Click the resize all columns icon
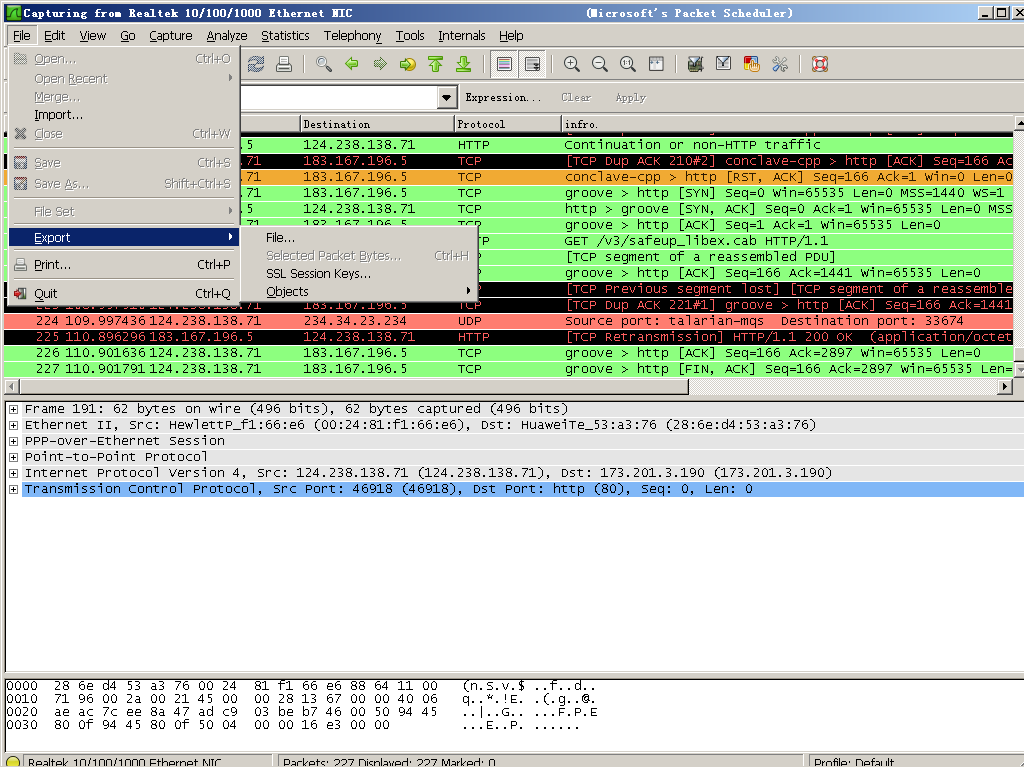The height and width of the screenshot is (768, 1024). point(656,64)
